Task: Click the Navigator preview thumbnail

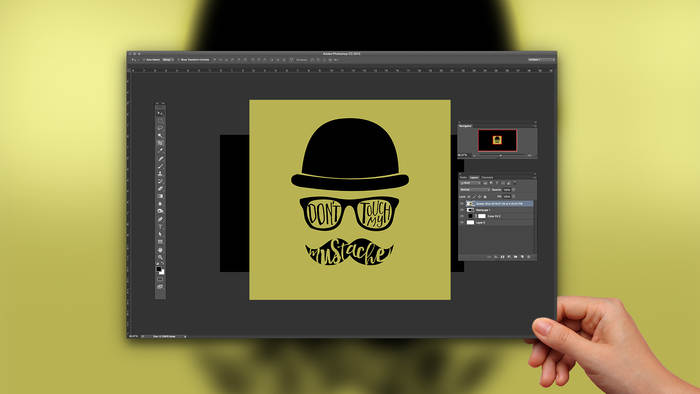Action: click(497, 140)
